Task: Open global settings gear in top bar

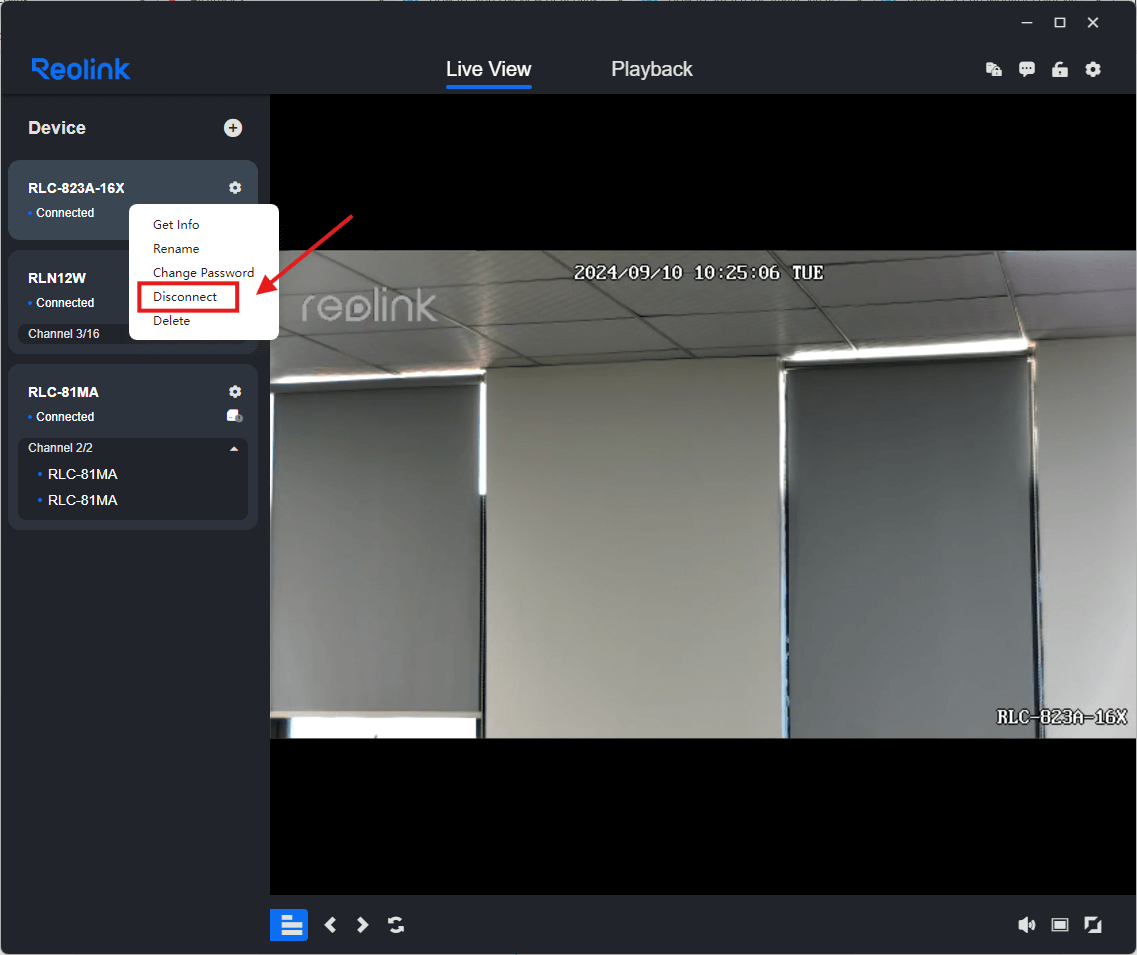Action: click(1093, 70)
